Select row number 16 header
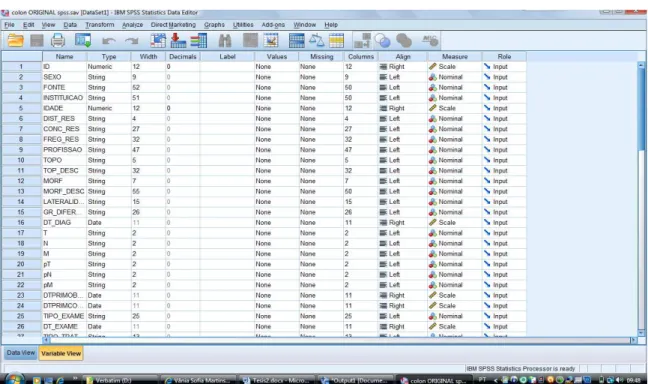Screen dimensions: 648x384 tap(21, 222)
